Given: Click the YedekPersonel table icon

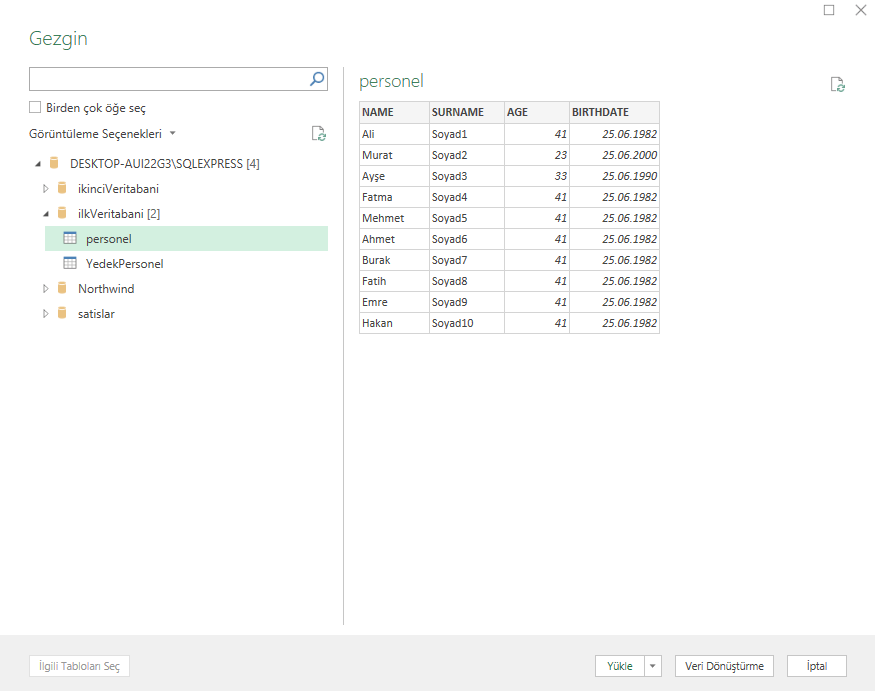Looking at the screenshot, I should tap(70, 263).
